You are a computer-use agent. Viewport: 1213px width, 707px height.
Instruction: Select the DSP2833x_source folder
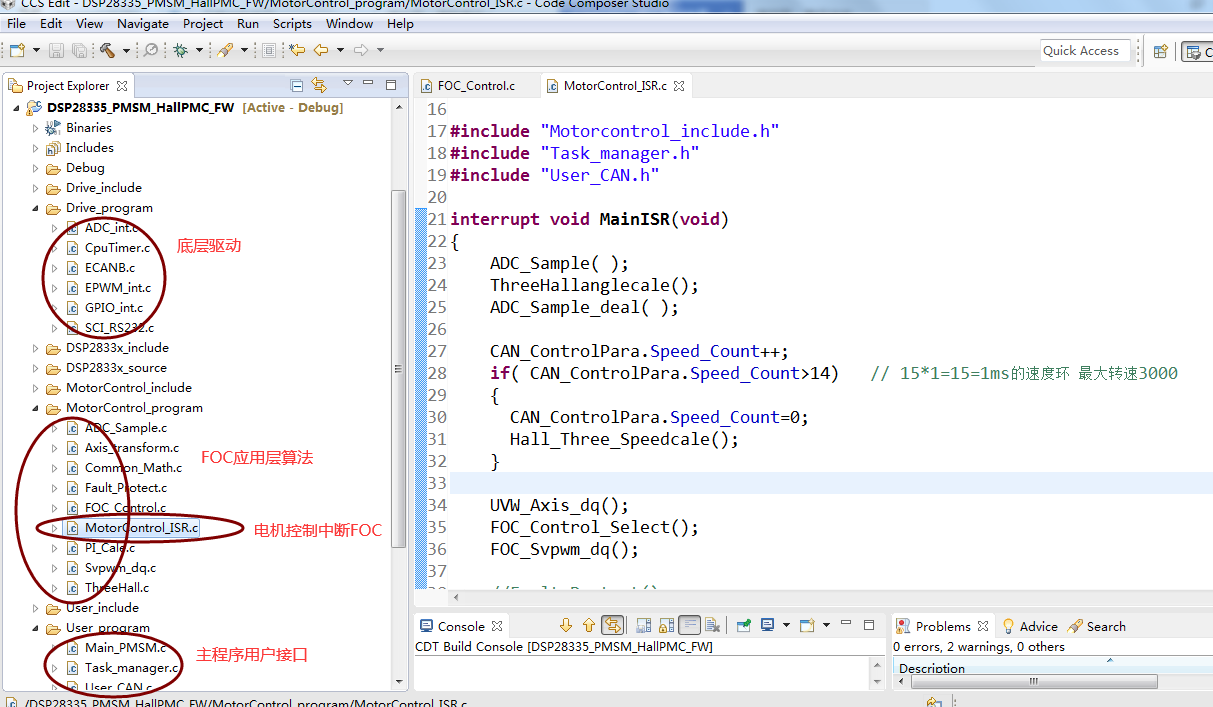tap(117, 368)
